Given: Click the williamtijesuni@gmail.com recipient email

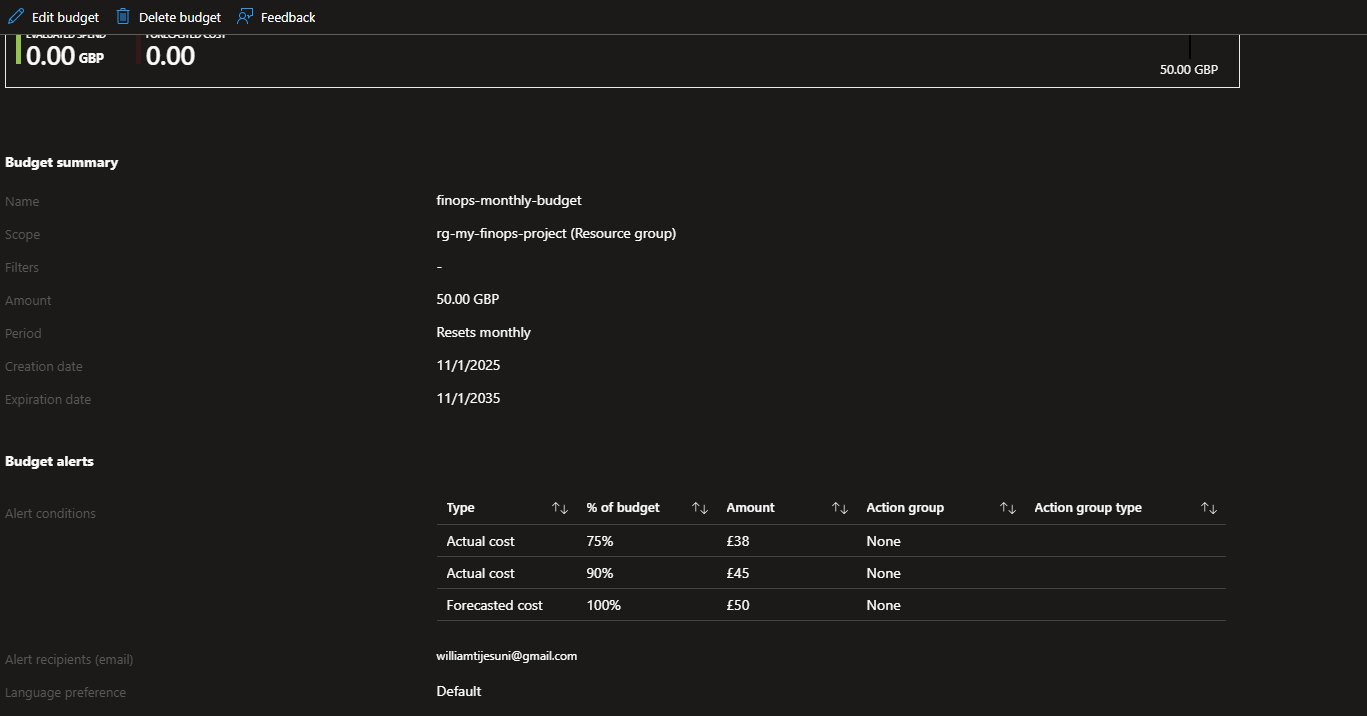Looking at the screenshot, I should [507, 656].
